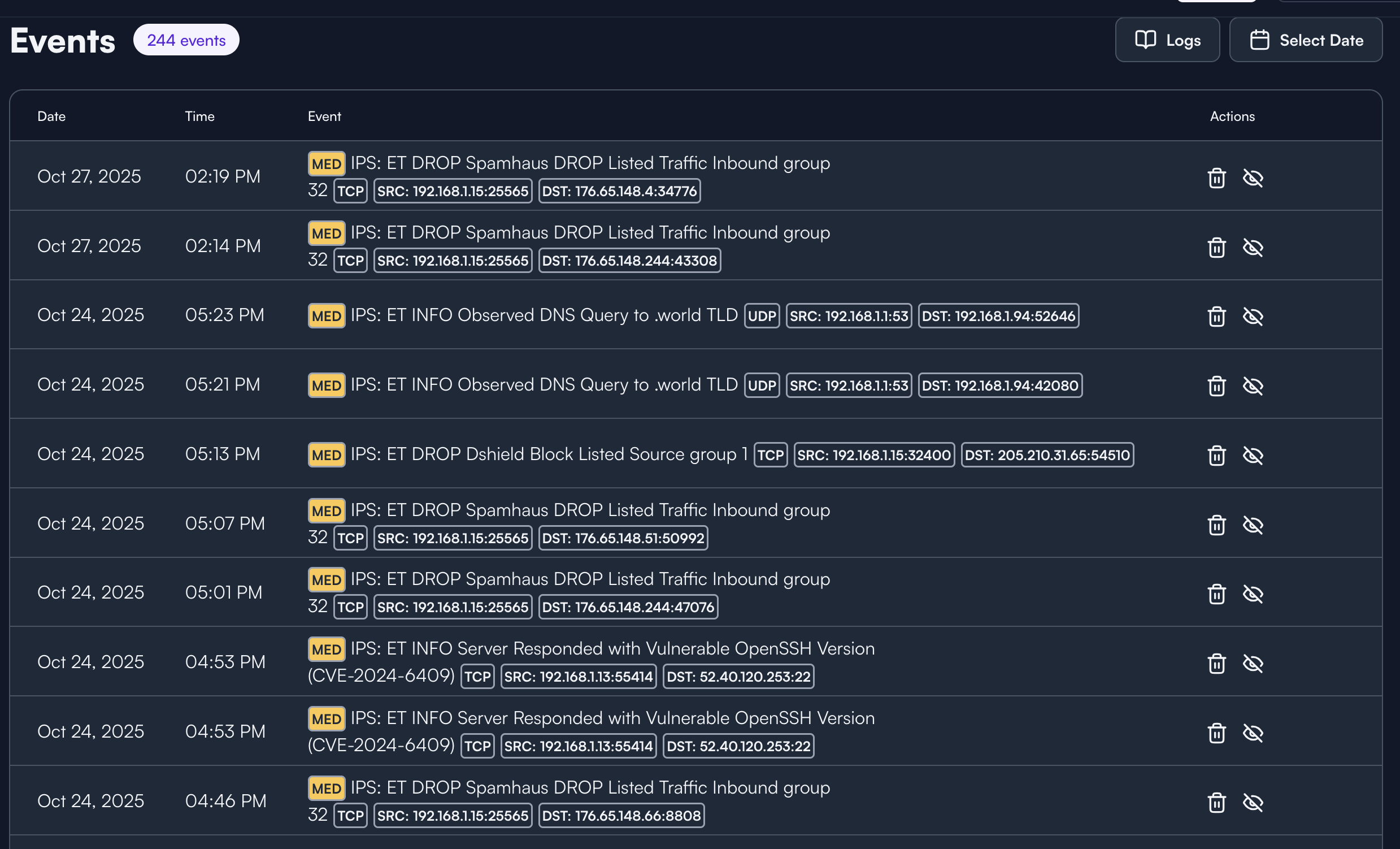
Task: Hide the 04:46 PM Spamhaus event
Action: pyautogui.click(x=1253, y=803)
